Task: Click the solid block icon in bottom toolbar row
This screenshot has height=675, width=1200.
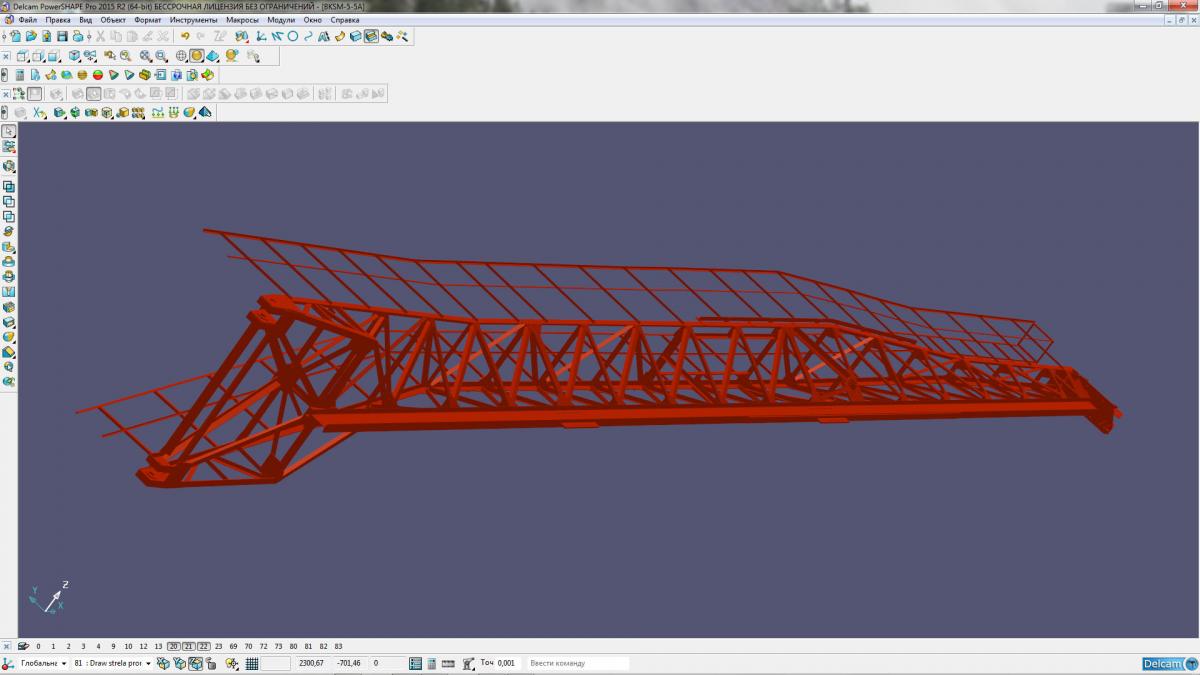Action: tap(60, 112)
